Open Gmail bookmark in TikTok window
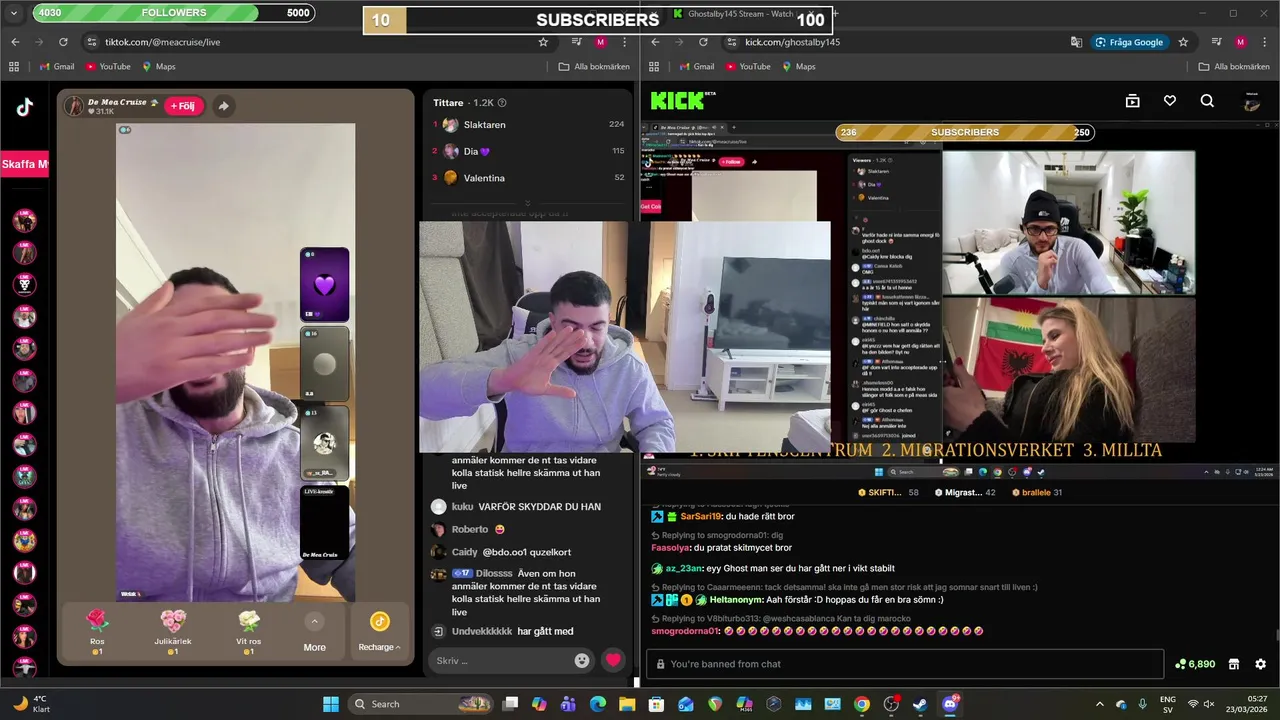This screenshot has height=720, width=1280. point(56,67)
